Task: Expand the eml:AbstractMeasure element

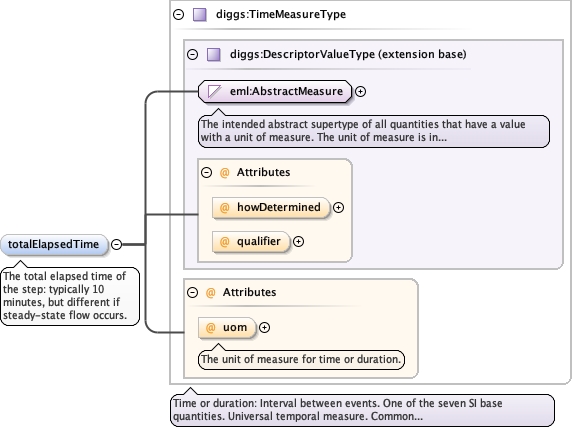Action: 360,92
